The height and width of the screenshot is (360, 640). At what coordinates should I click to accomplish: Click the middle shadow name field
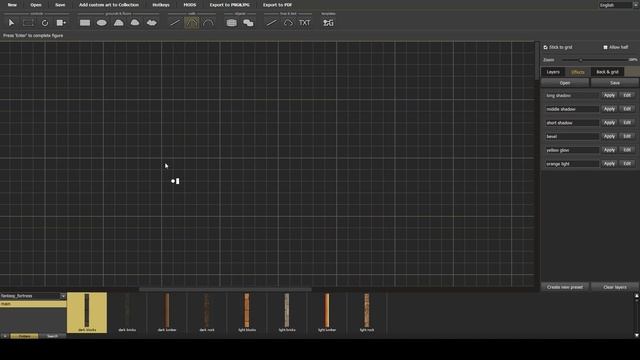(x=572, y=109)
